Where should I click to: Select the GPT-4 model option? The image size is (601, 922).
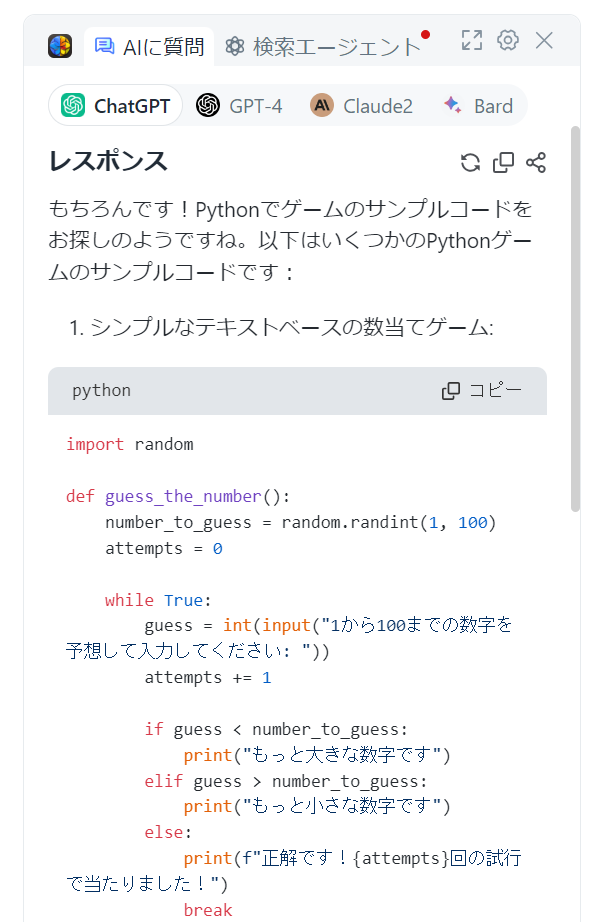239,106
